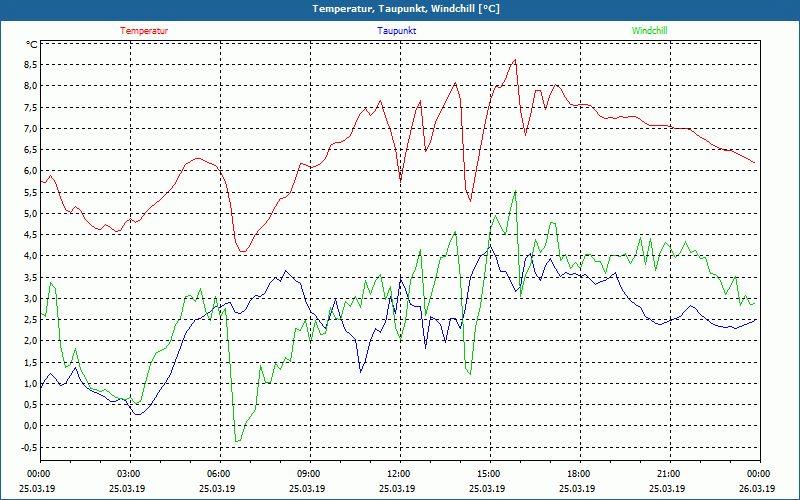Click the 5,0 y-axis value

[31, 213]
